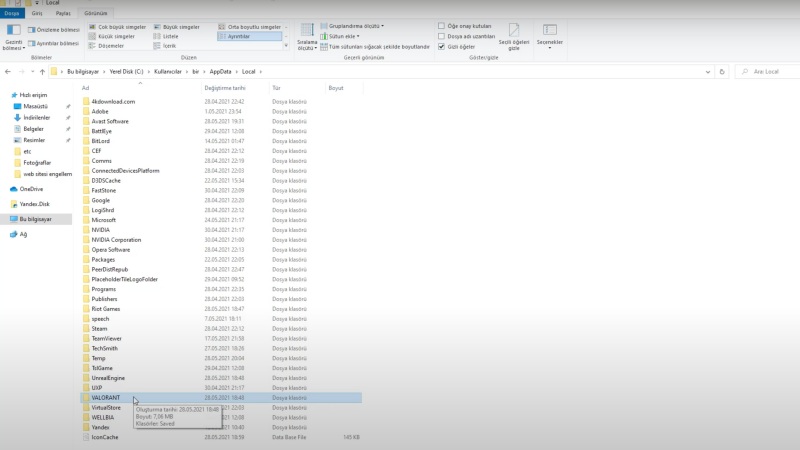Viewport: 800px width, 450px height.
Task: Open Yandex.Disk in the sidebar
Action: click(x=34, y=204)
